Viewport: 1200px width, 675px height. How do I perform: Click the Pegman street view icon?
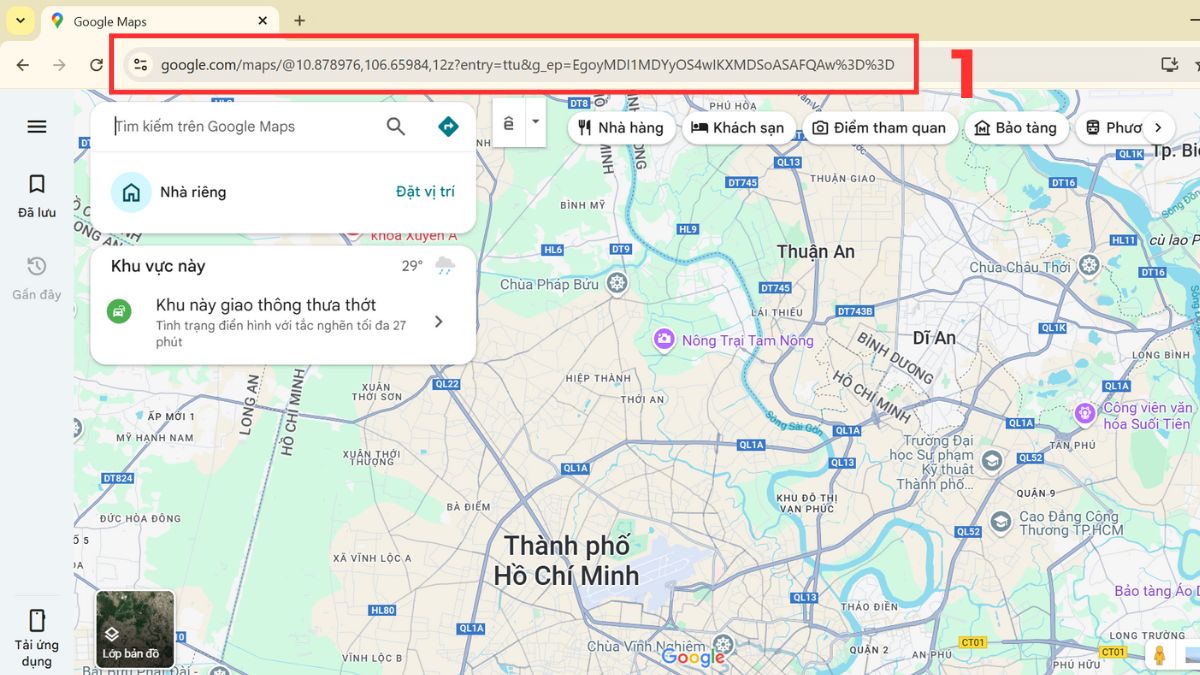(x=1159, y=655)
